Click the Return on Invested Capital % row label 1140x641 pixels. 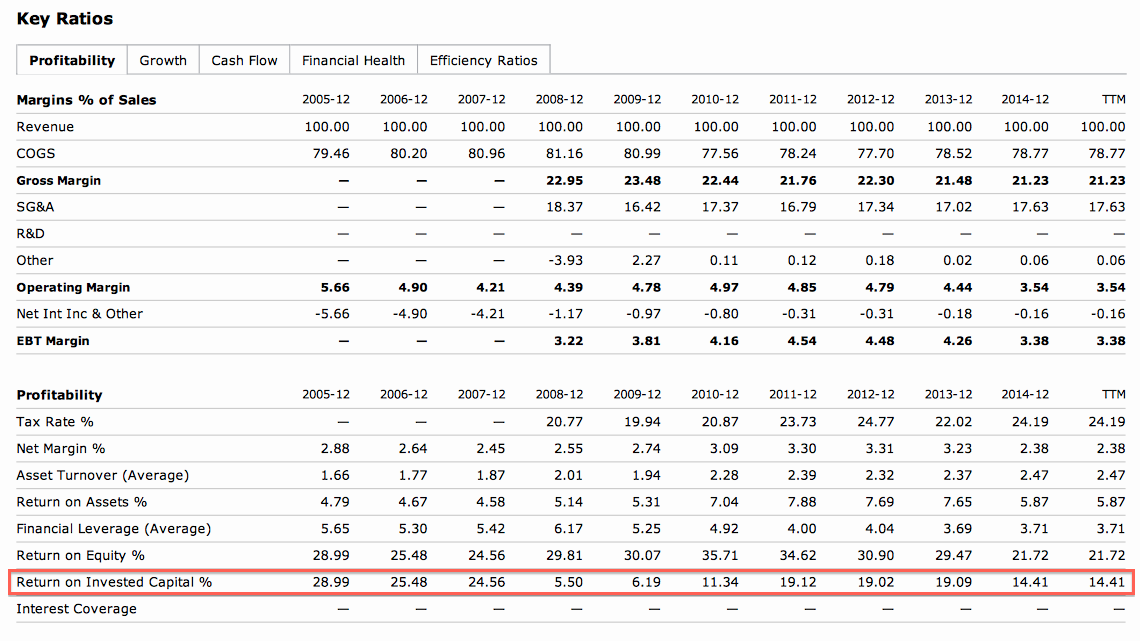click(114, 582)
